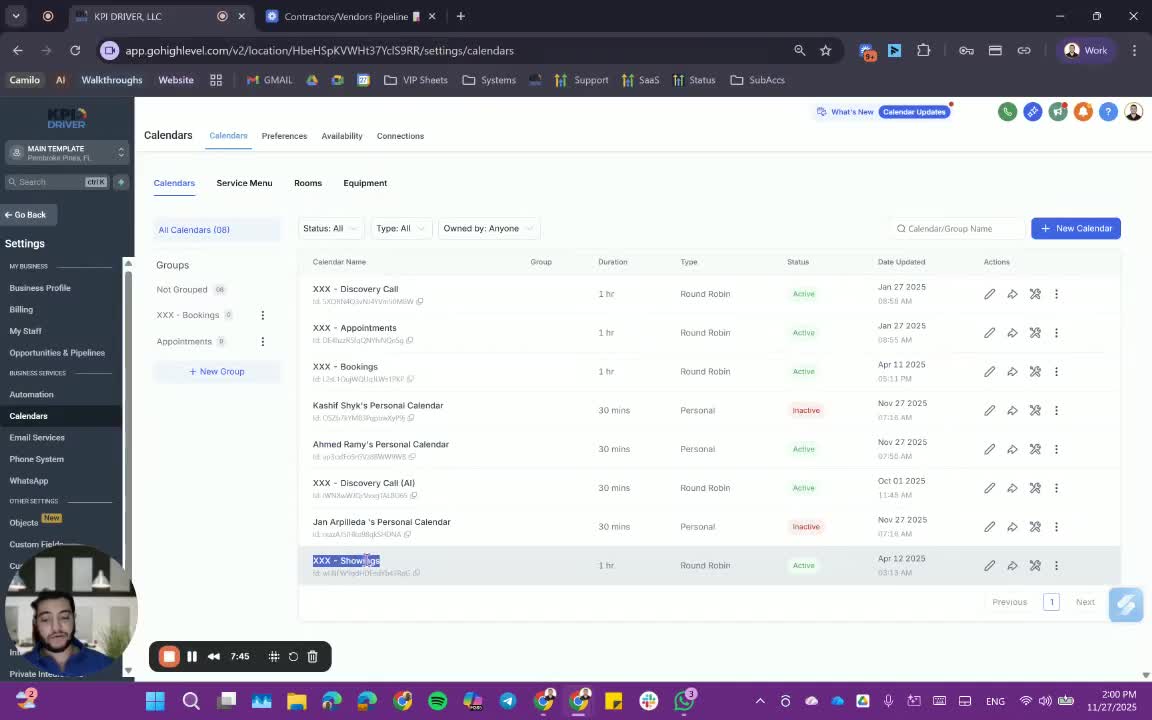Screen dimensions: 1152x720
Task: Open options menu for XXX - Bookings group
Action: pos(262,315)
